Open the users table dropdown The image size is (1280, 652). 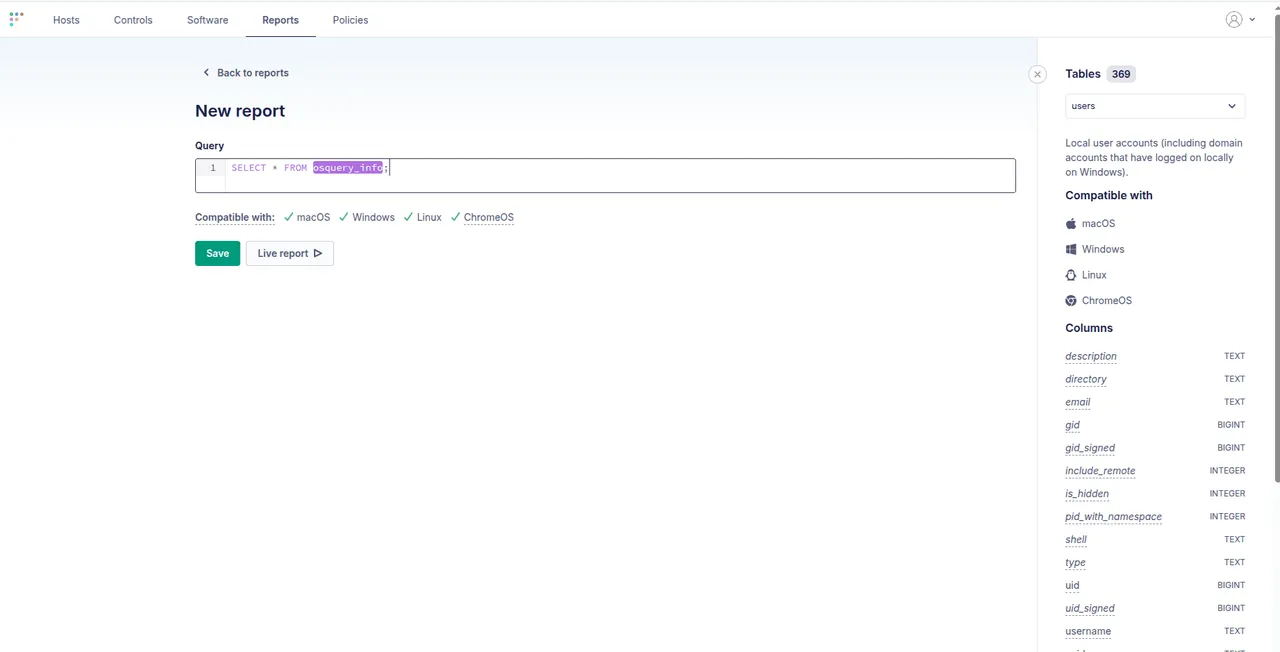coord(1155,106)
